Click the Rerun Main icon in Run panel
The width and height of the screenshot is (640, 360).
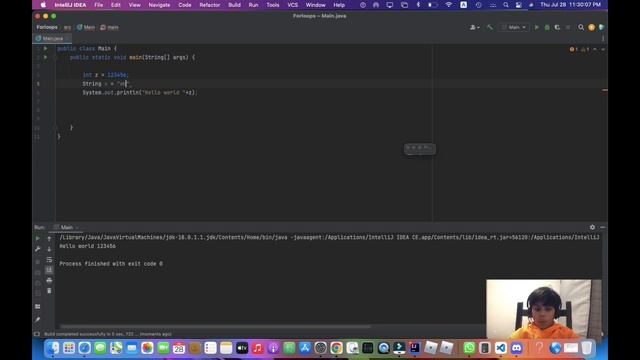coord(38,238)
